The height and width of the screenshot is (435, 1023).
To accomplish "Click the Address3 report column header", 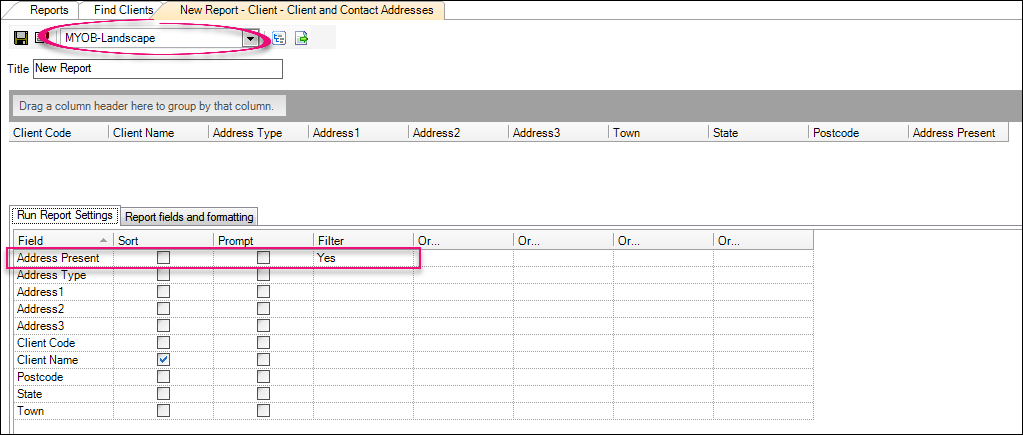I will point(558,133).
